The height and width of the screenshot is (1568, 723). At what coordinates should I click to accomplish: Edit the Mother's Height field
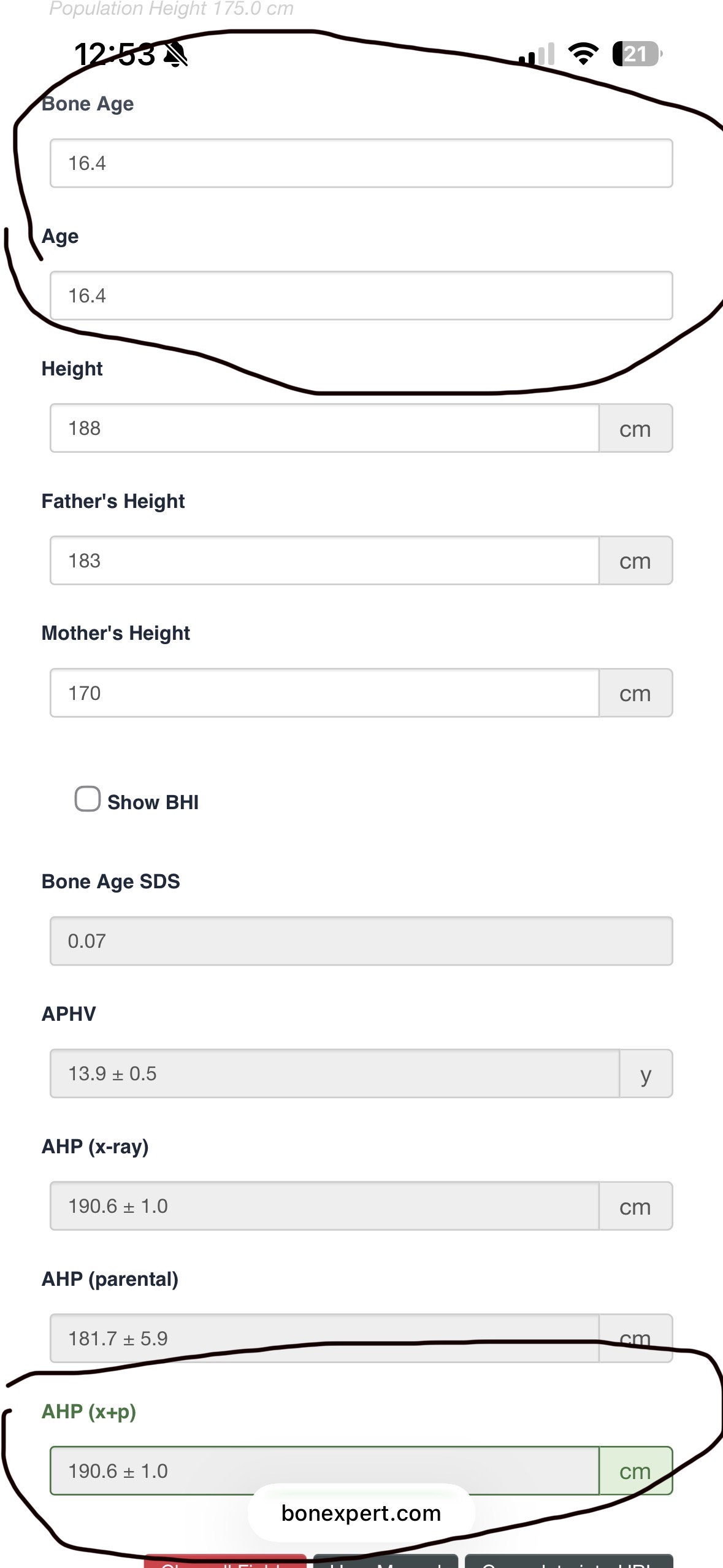tap(324, 693)
